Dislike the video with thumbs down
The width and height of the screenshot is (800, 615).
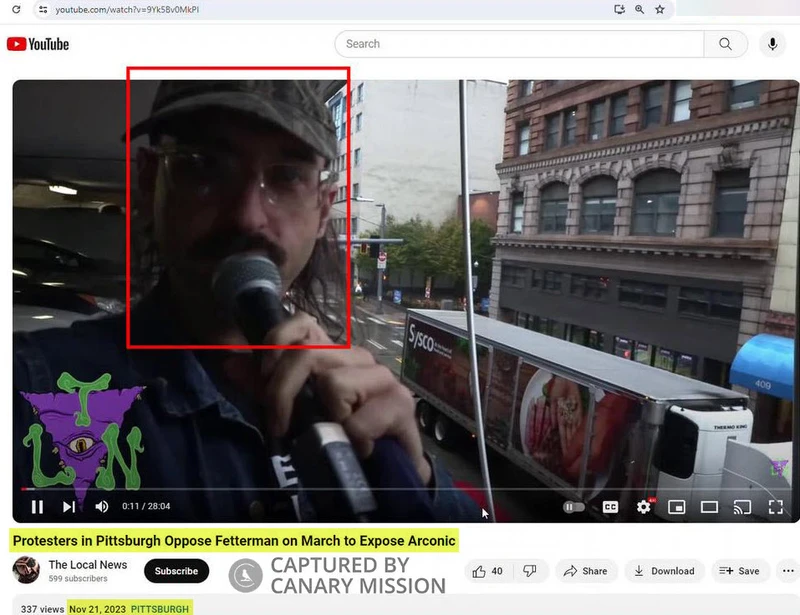(530, 571)
